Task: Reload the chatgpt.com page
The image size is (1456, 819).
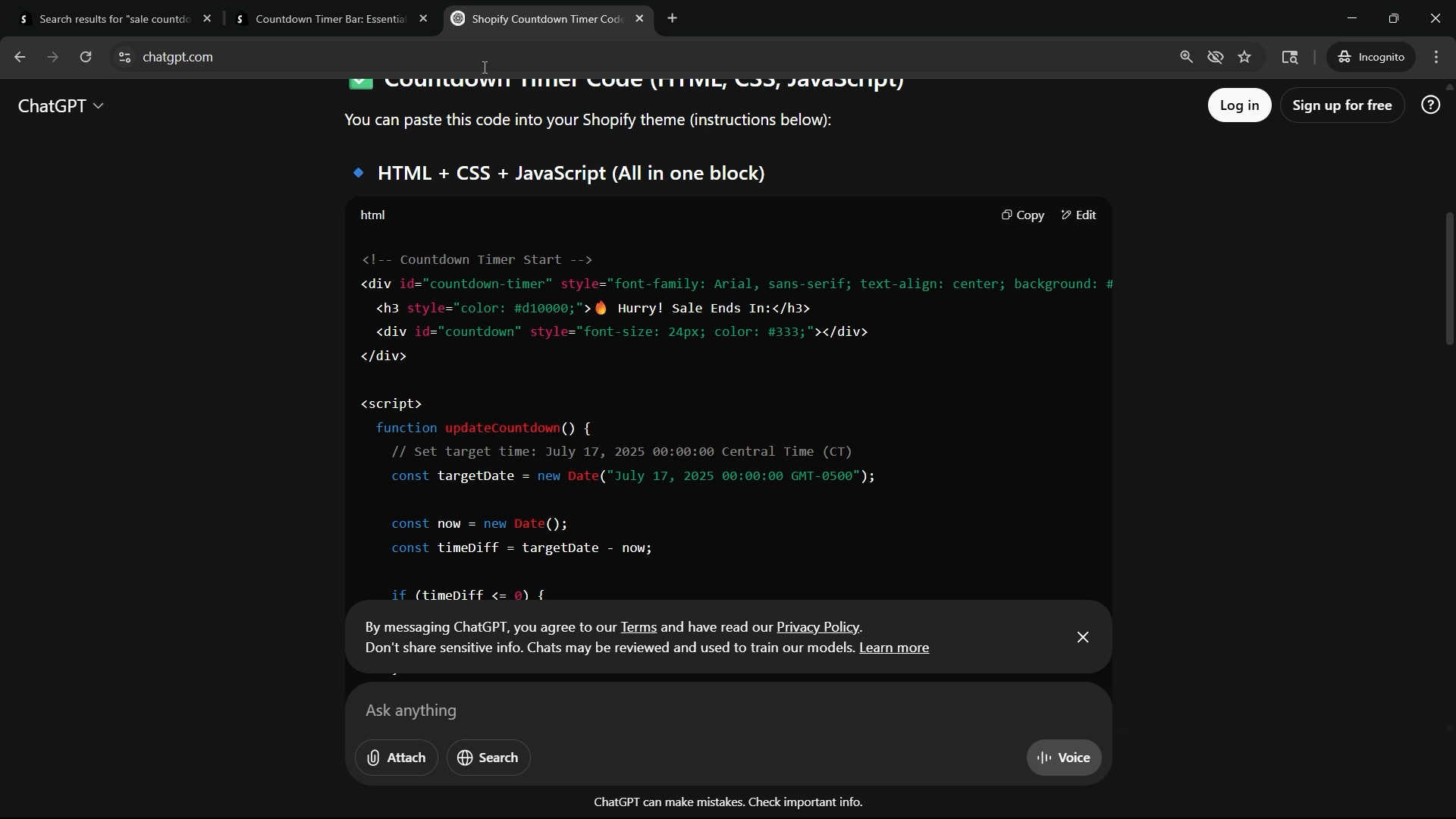Action: click(86, 57)
